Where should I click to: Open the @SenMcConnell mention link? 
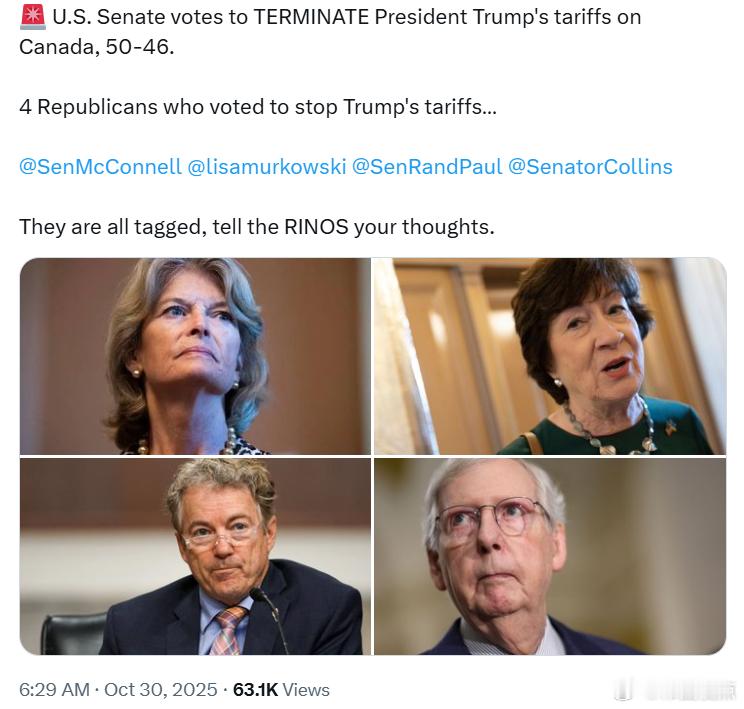pos(100,166)
